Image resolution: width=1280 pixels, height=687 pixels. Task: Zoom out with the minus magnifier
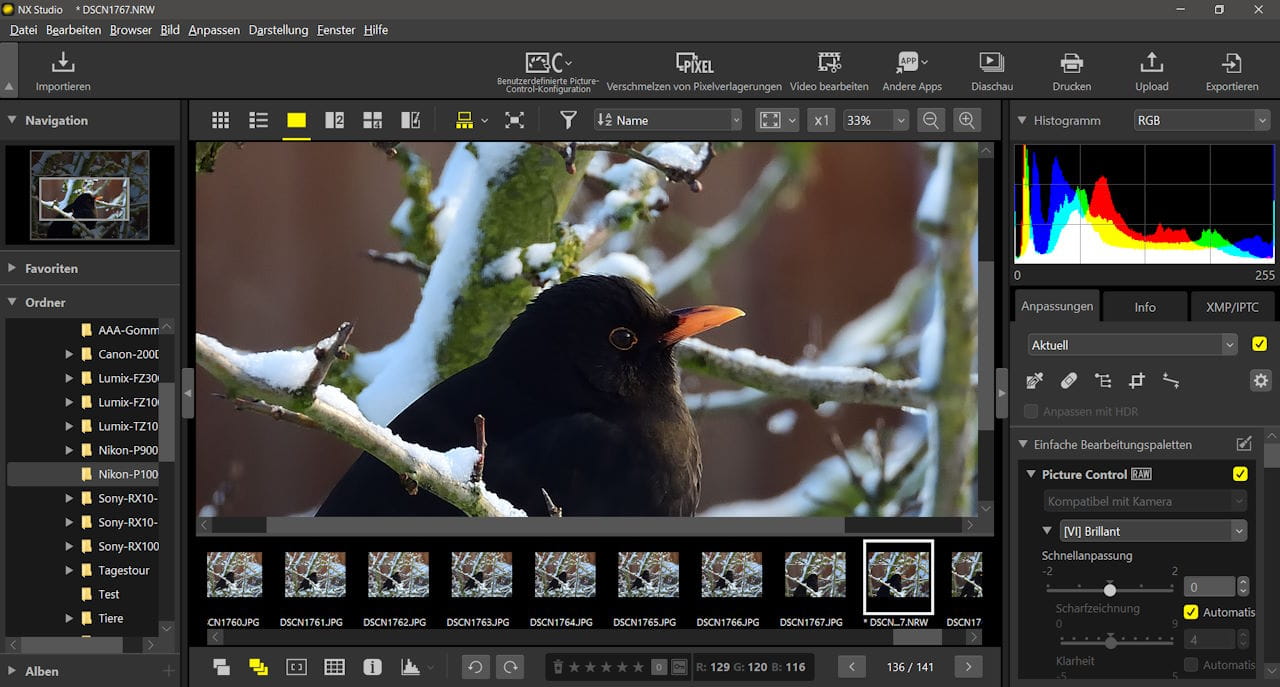(x=930, y=120)
